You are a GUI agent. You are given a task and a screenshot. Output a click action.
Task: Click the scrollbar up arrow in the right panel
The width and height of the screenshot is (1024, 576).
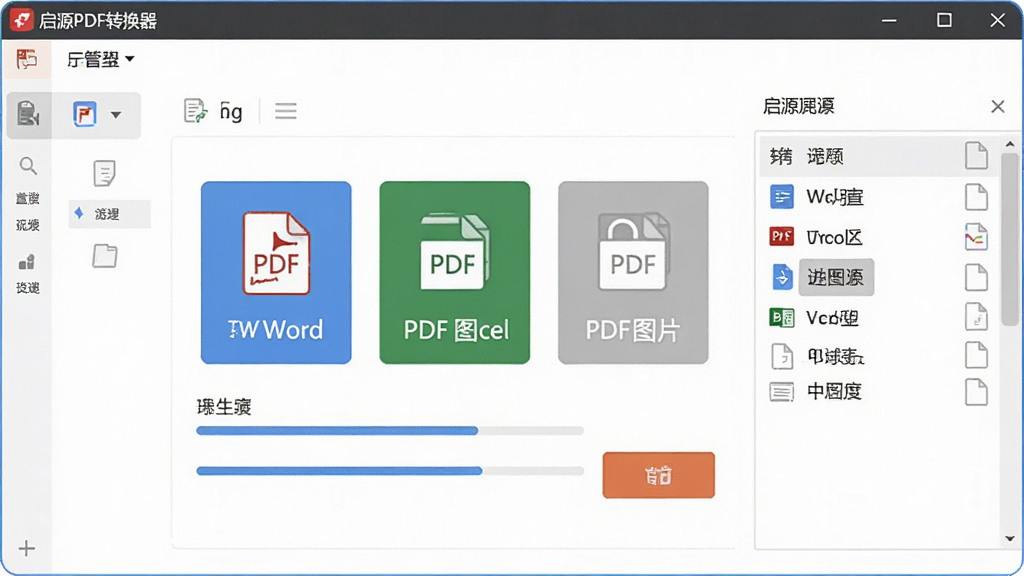click(1010, 144)
